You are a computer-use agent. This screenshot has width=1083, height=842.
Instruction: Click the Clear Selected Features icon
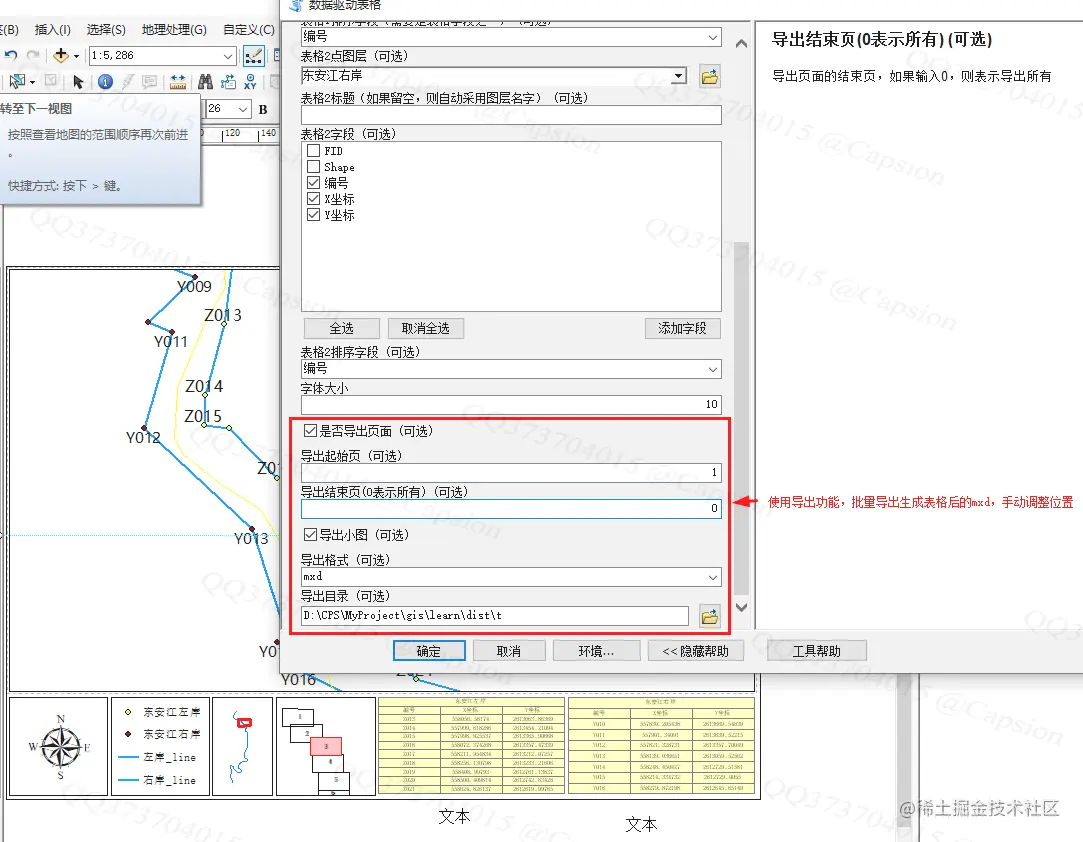[50, 82]
